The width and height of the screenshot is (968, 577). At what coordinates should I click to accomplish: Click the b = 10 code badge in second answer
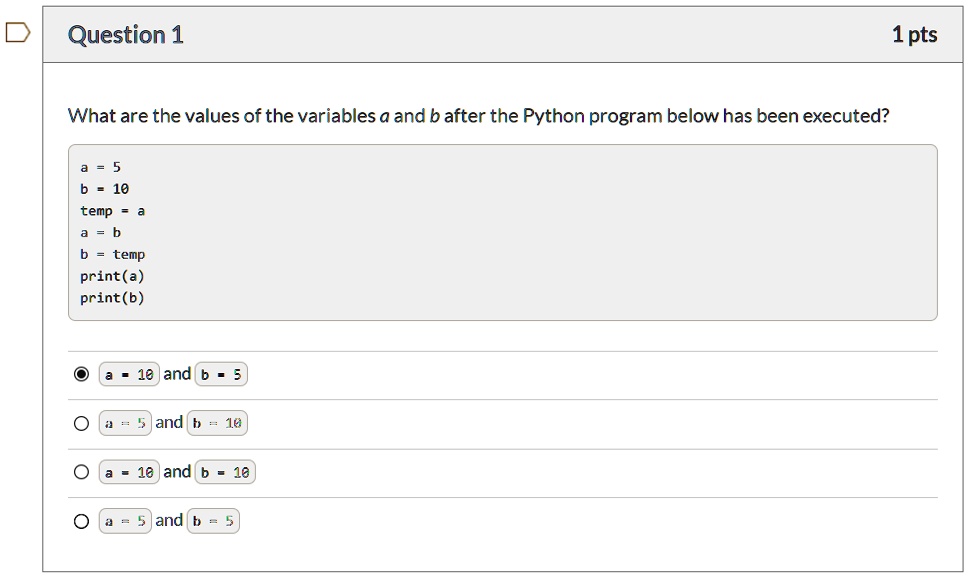coord(217,422)
